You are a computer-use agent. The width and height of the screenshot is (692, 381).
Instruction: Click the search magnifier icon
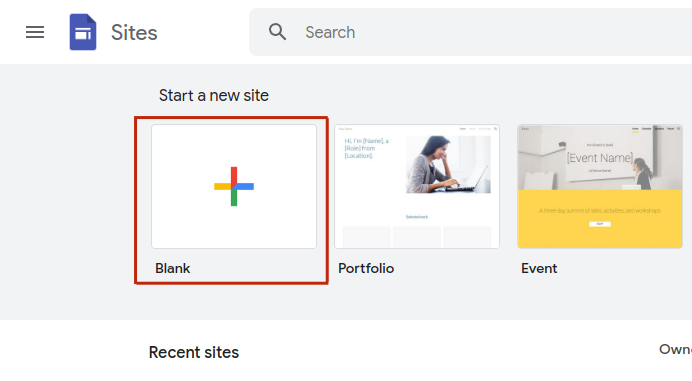click(x=278, y=32)
